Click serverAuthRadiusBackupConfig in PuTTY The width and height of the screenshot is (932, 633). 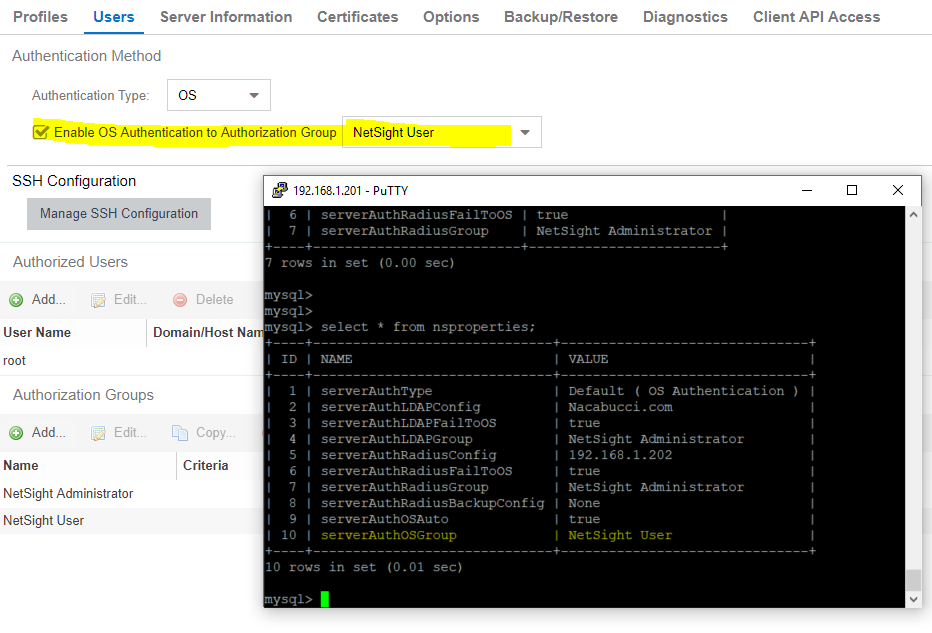coord(433,503)
